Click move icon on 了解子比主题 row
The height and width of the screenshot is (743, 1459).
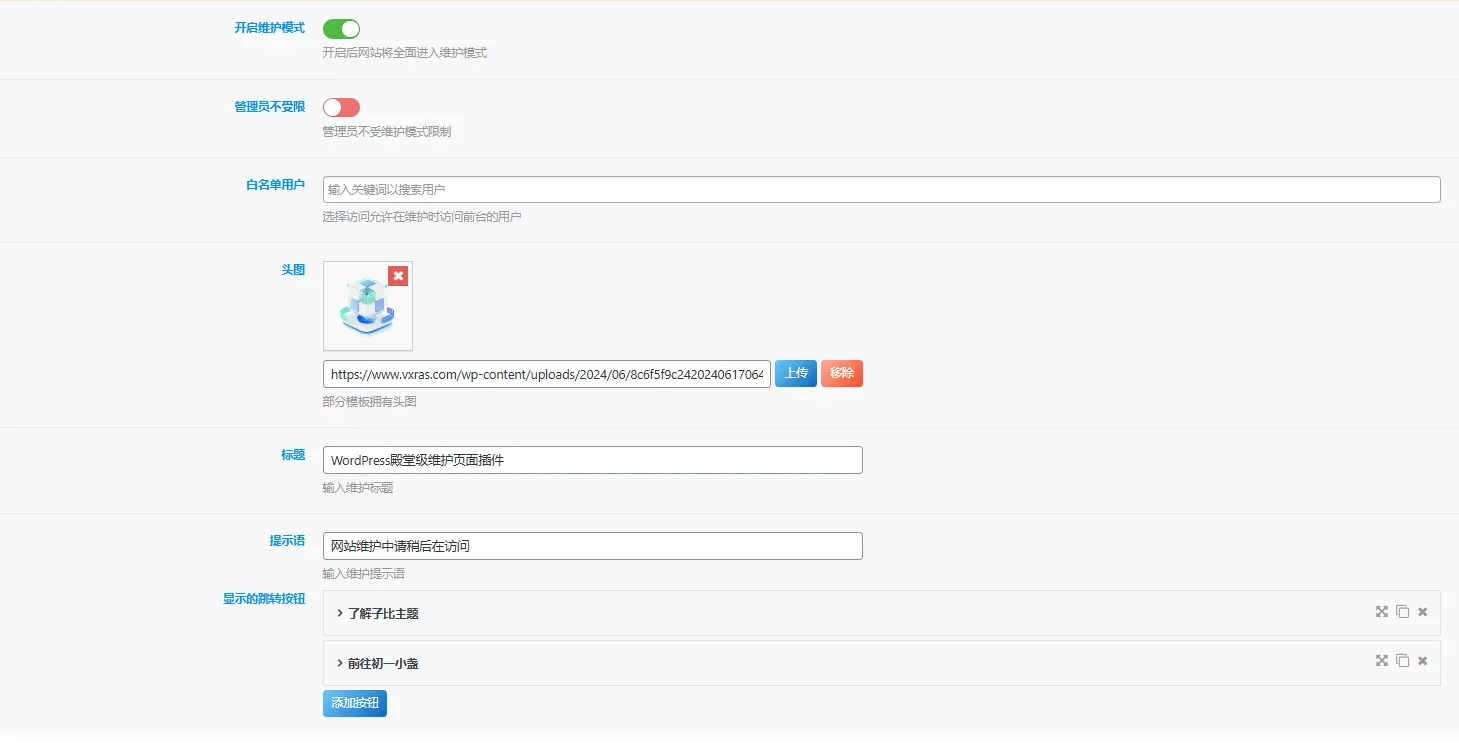pos(1382,612)
